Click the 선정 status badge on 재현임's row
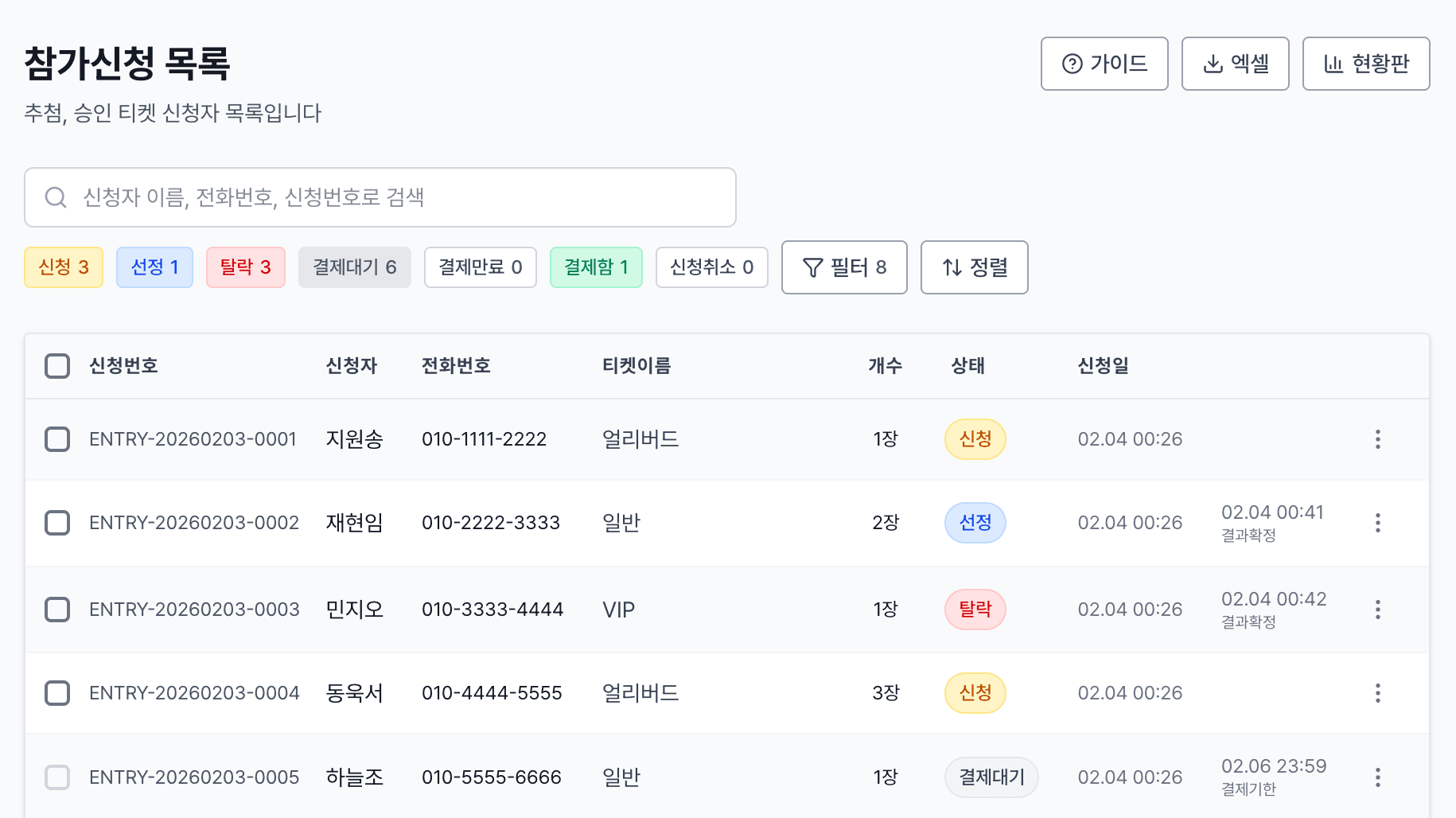The height and width of the screenshot is (818, 1456). coord(975,523)
